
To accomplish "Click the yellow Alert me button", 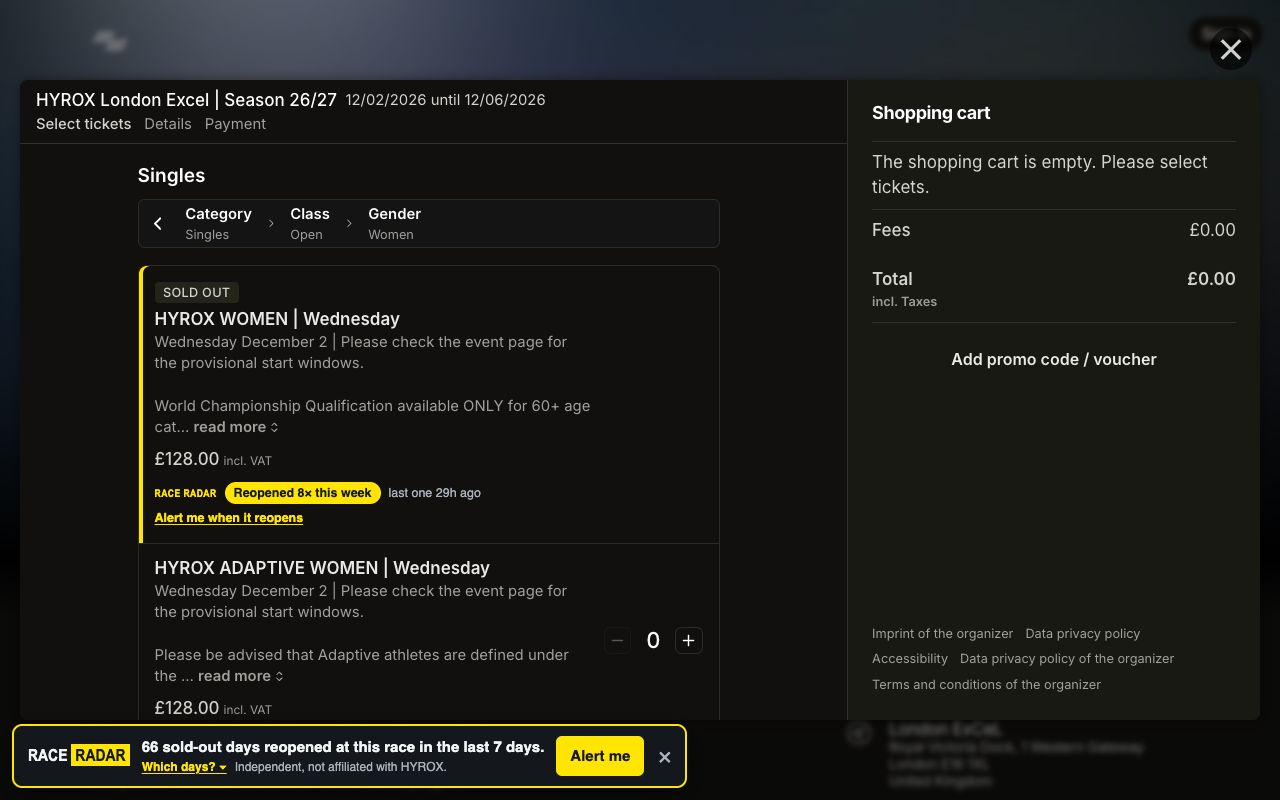I will tap(600, 756).
